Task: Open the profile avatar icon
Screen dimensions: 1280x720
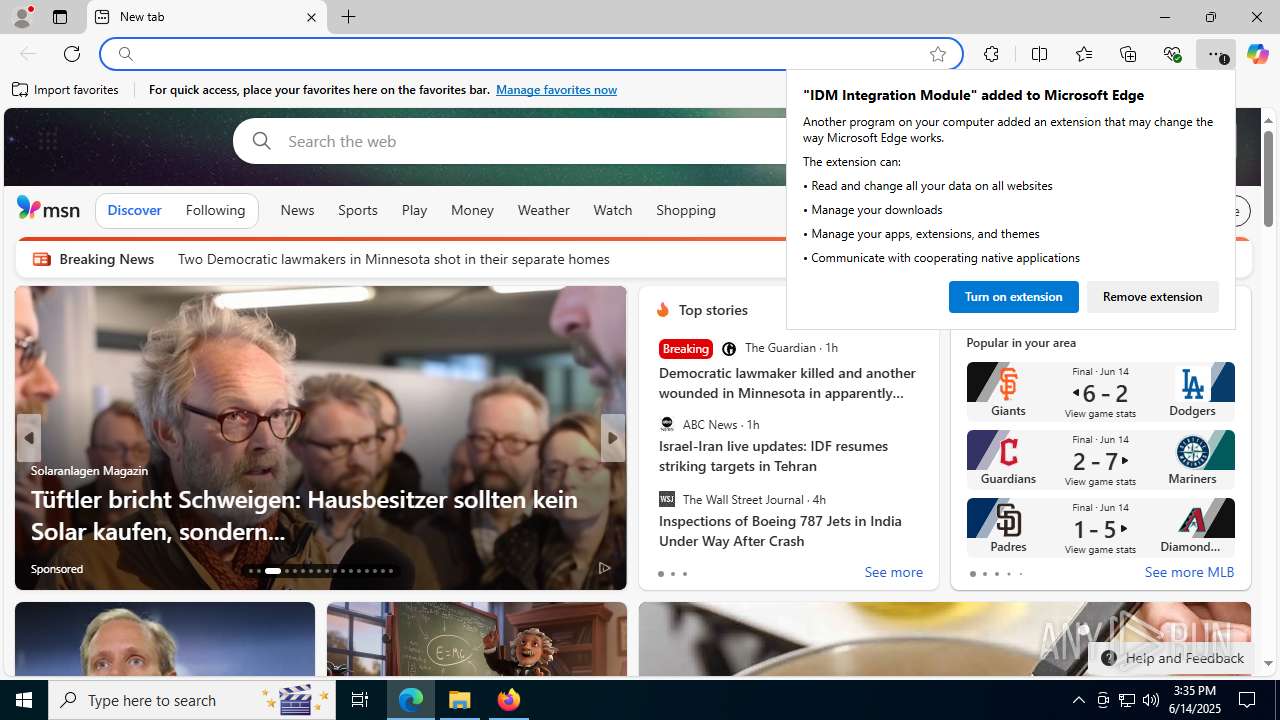Action: tap(22, 17)
